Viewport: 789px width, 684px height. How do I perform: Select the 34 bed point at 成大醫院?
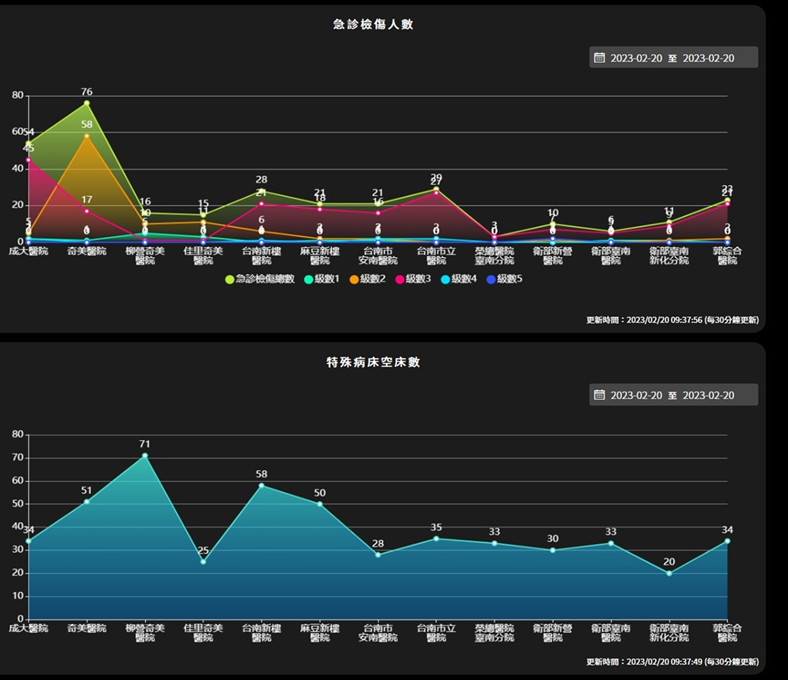point(28,541)
